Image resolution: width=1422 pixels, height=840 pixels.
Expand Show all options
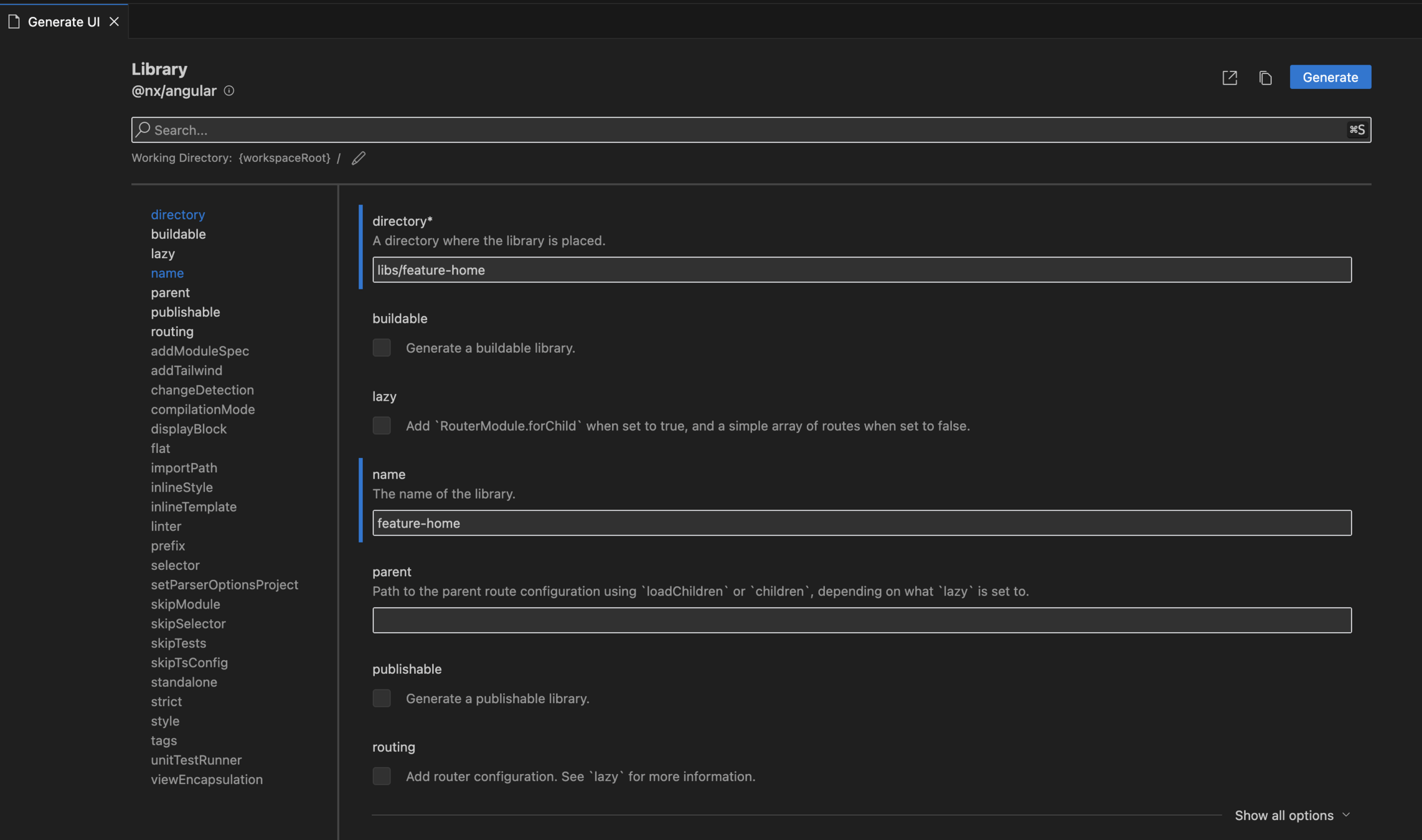[x=1292, y=815]
